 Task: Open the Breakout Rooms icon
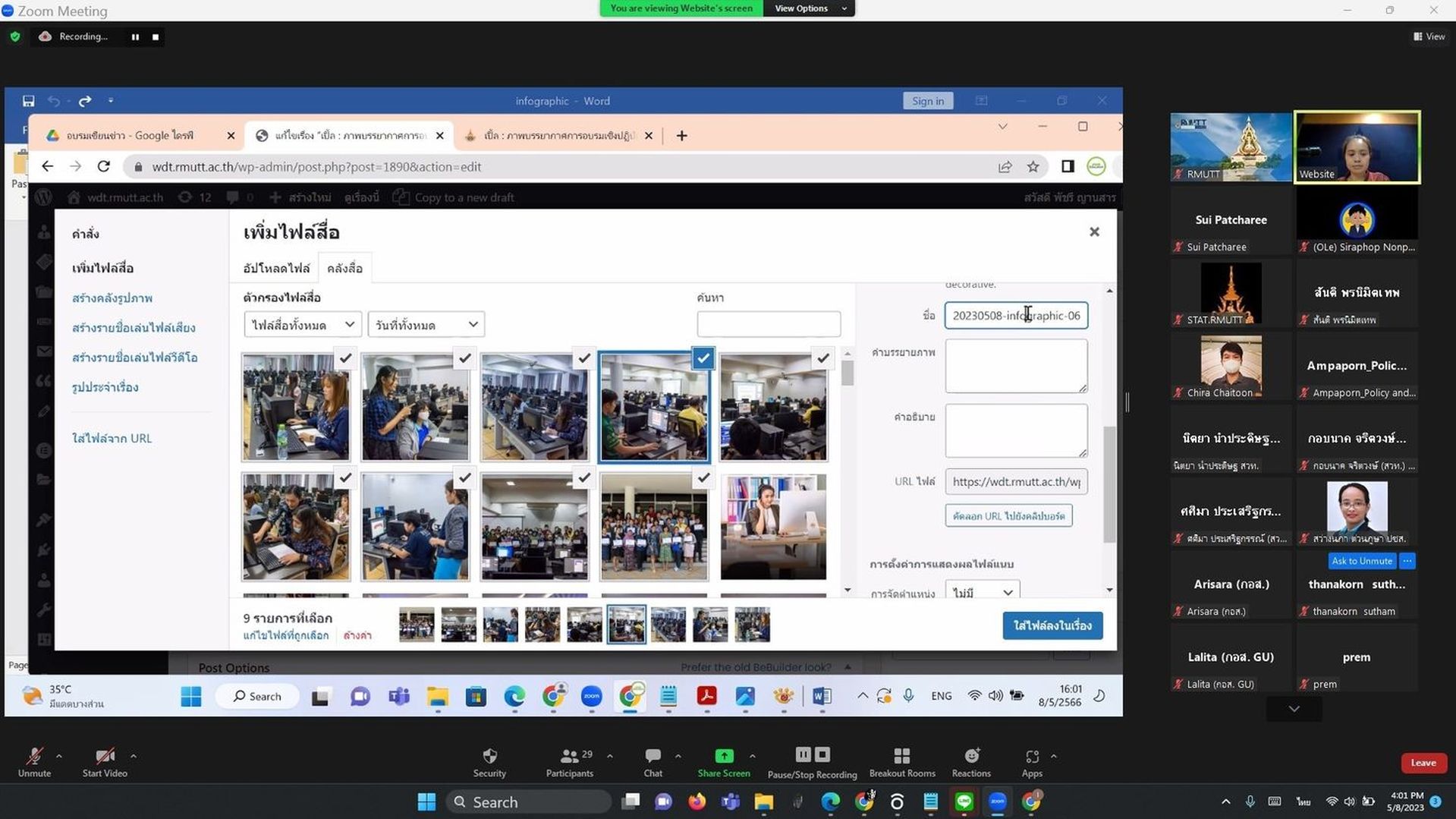[902, 756]
